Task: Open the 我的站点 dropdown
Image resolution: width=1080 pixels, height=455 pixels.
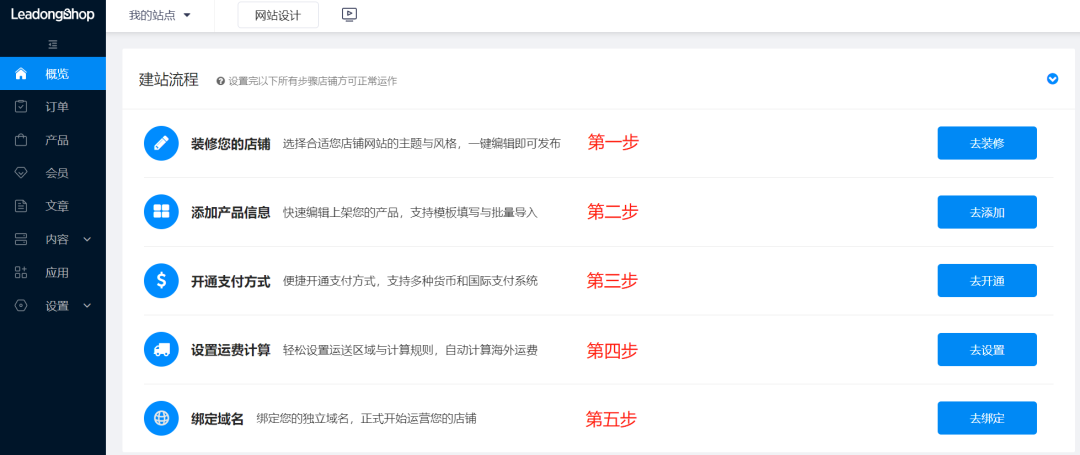Action: click(159, 15)
